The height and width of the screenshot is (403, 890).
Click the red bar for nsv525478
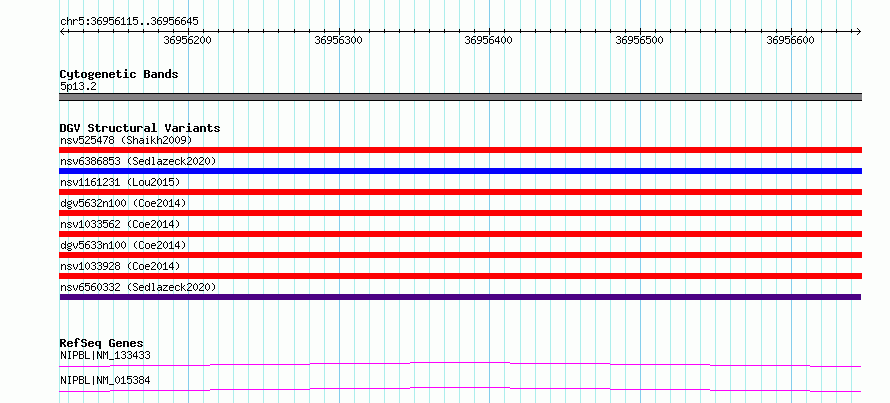[460, 150]
